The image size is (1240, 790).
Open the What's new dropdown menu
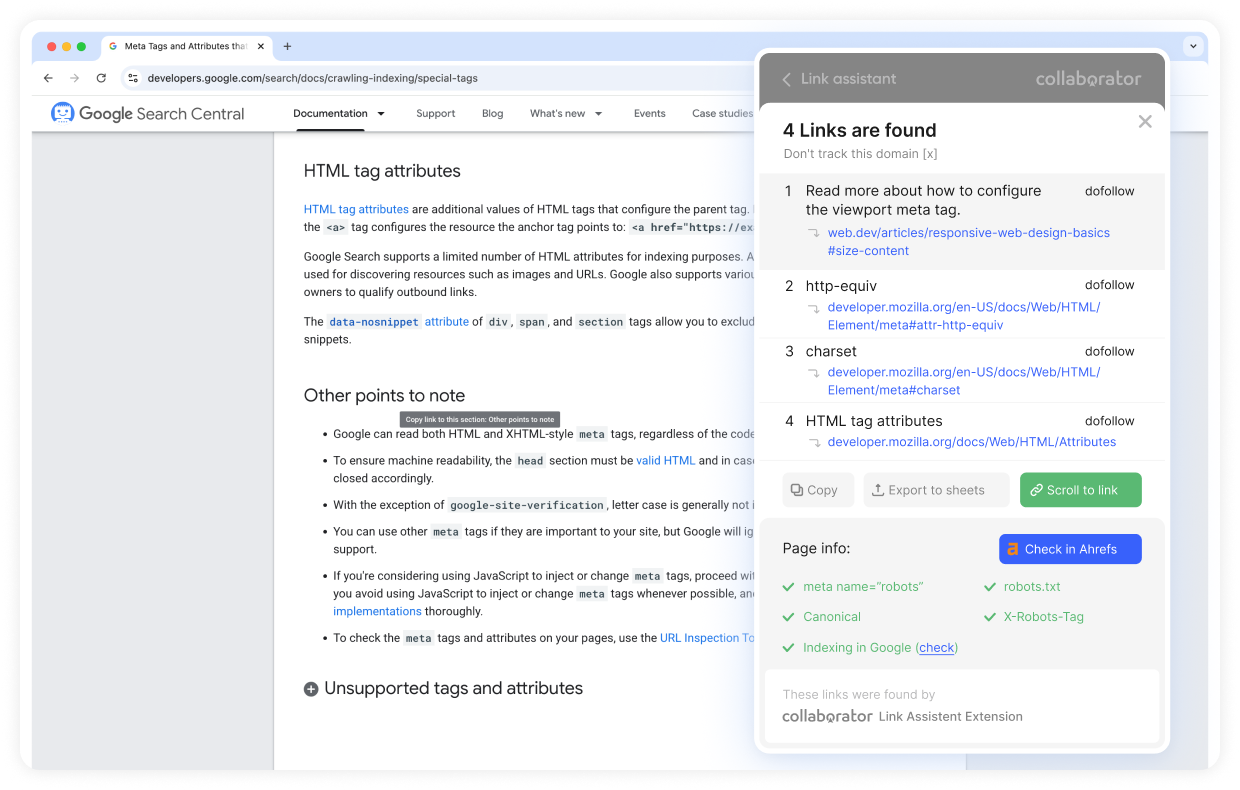click(x=566, y=113)
